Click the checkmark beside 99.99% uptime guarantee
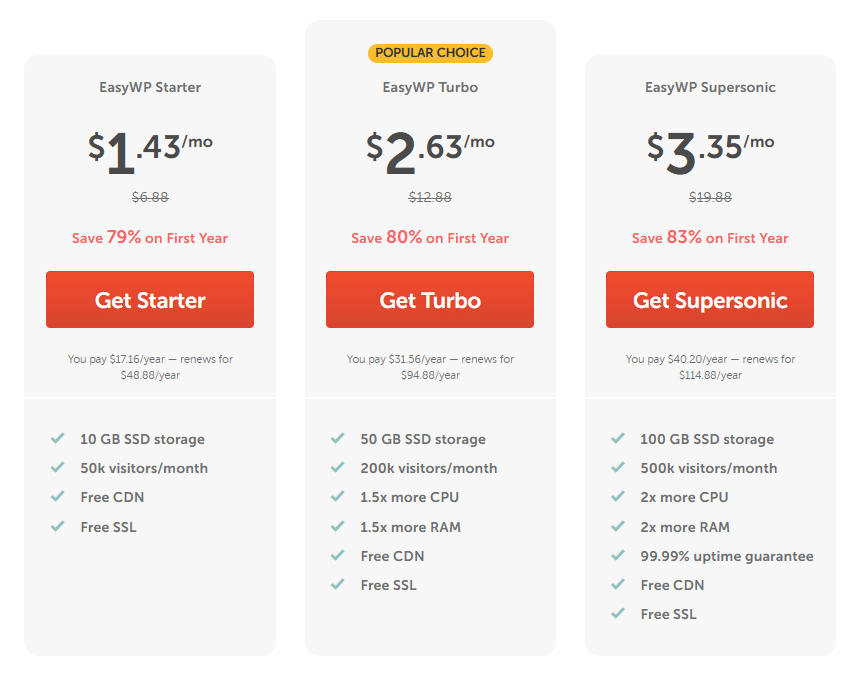 pyautogui.click(x=618, y=556)
